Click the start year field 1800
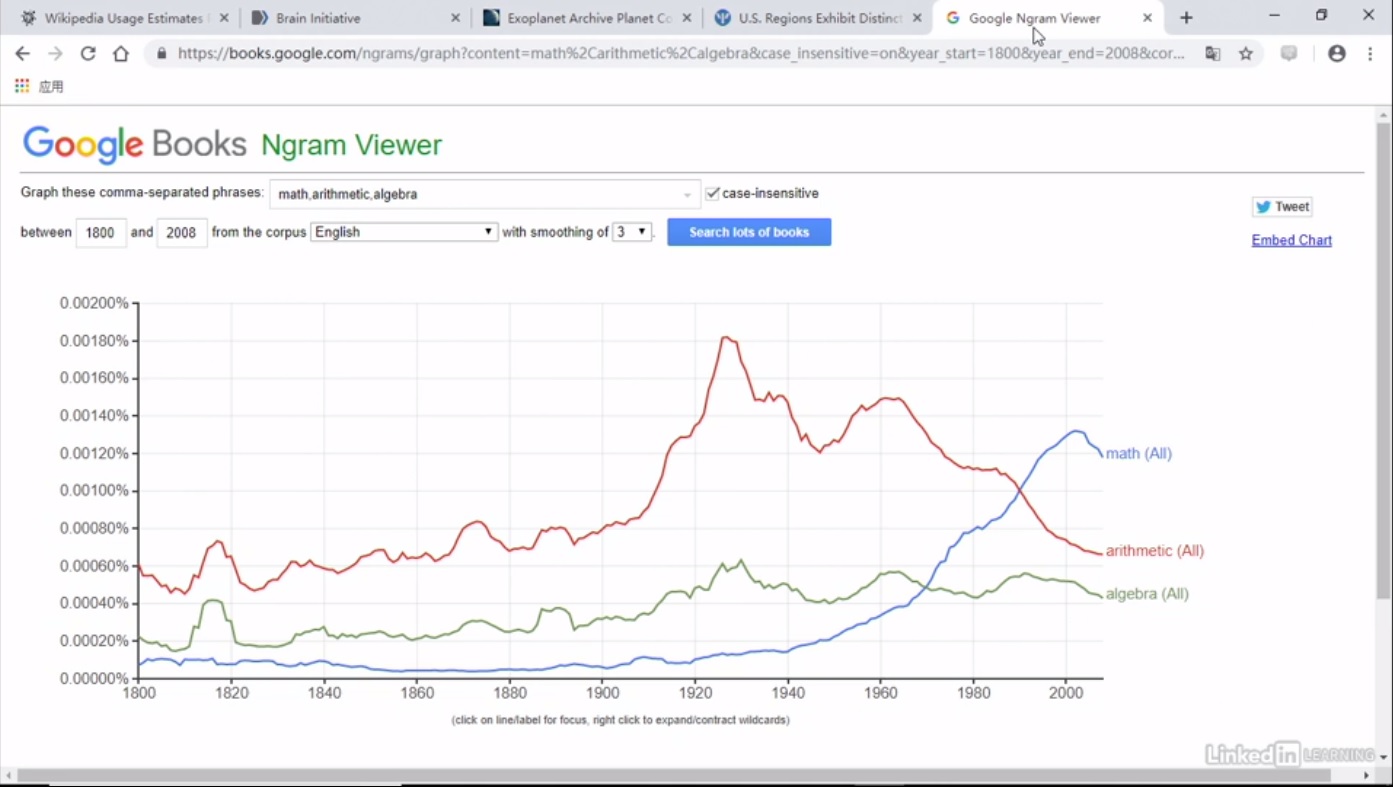 (101, 232)
